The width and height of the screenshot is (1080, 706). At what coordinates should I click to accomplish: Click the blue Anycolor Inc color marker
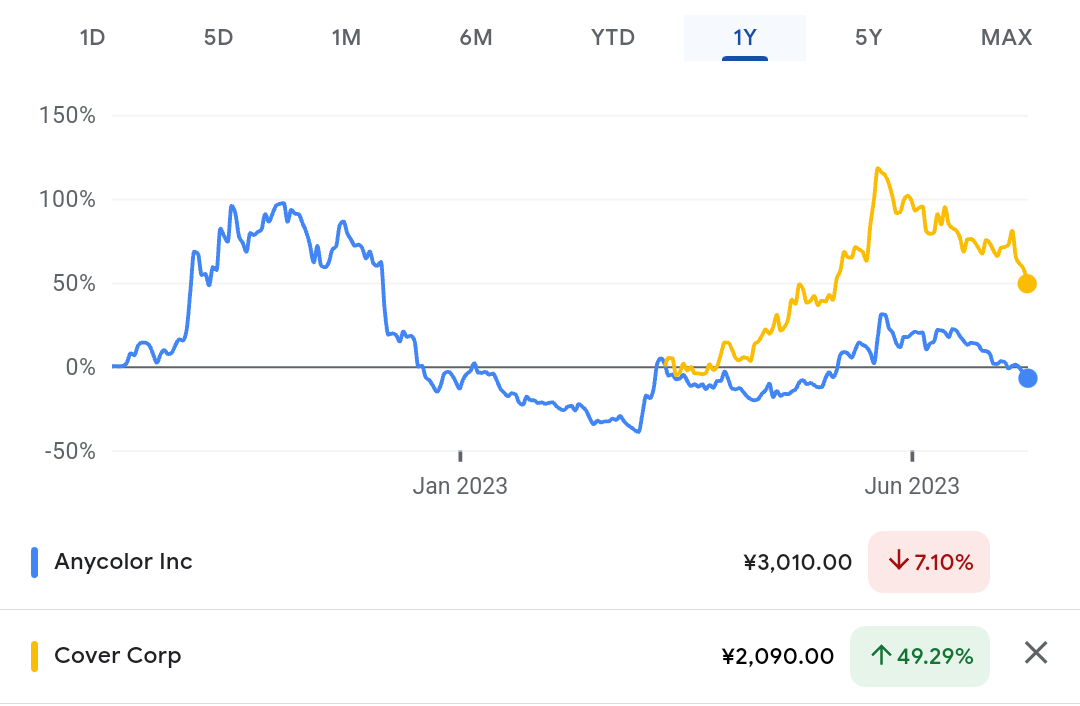point(34,562)
